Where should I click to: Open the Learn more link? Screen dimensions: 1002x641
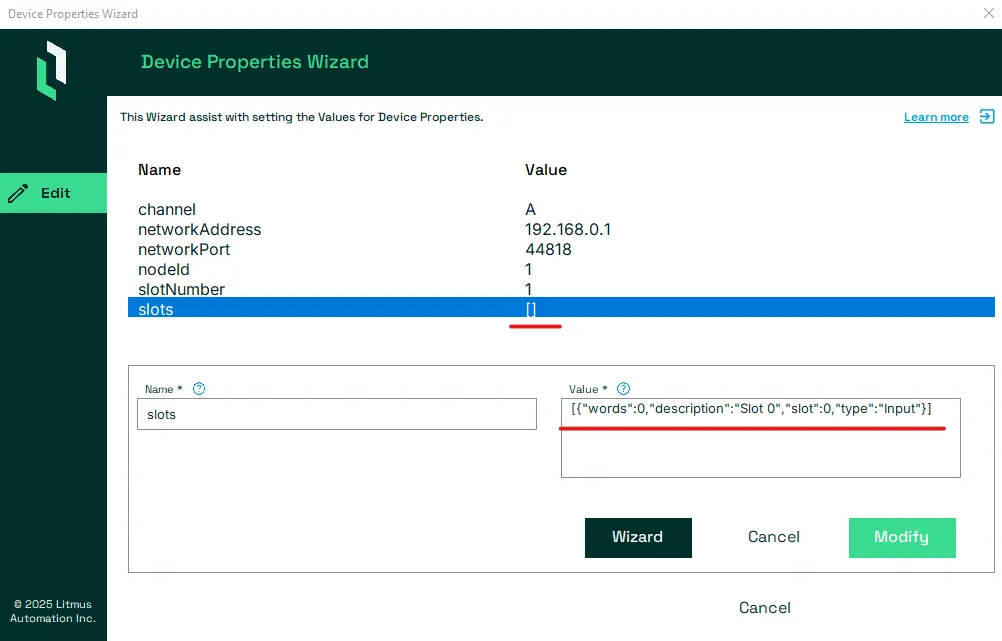pyautogui.click(x=936, y=117)
